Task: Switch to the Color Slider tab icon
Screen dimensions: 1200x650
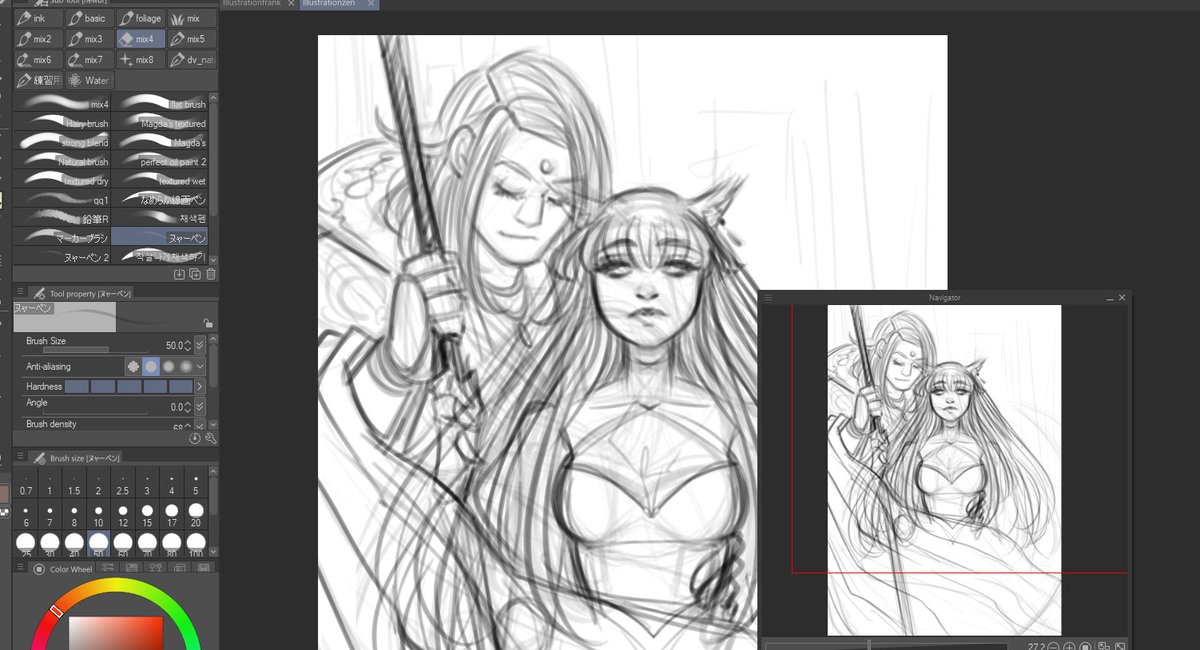Action: (106, 569)
